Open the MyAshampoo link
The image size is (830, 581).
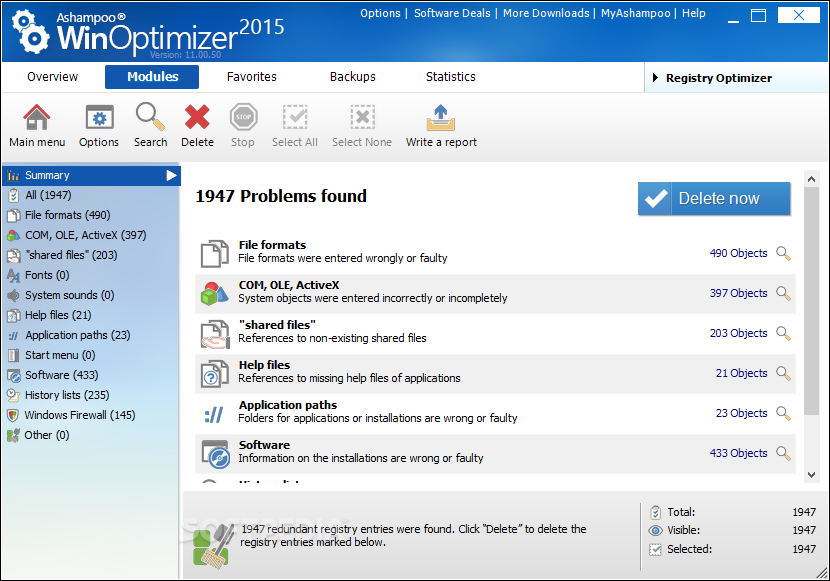click(635, 13)
